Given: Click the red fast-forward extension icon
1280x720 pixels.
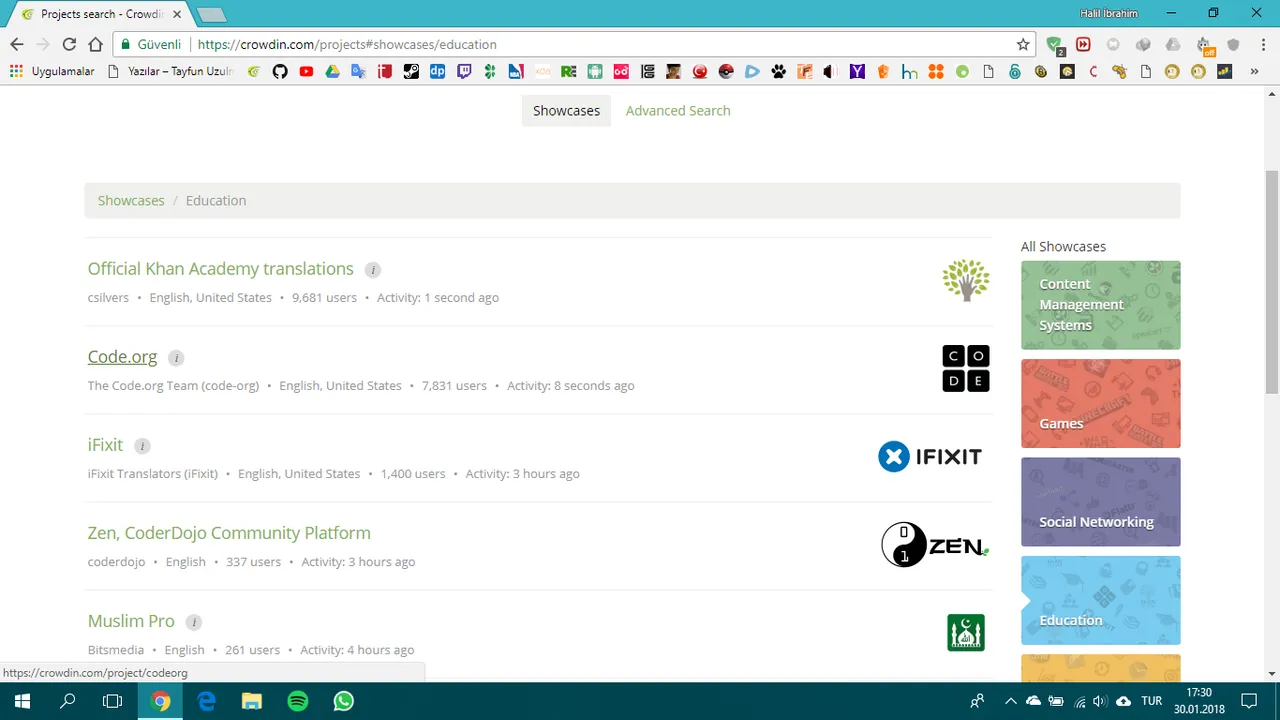Looking at the screenshot, I should (1083, 44).
